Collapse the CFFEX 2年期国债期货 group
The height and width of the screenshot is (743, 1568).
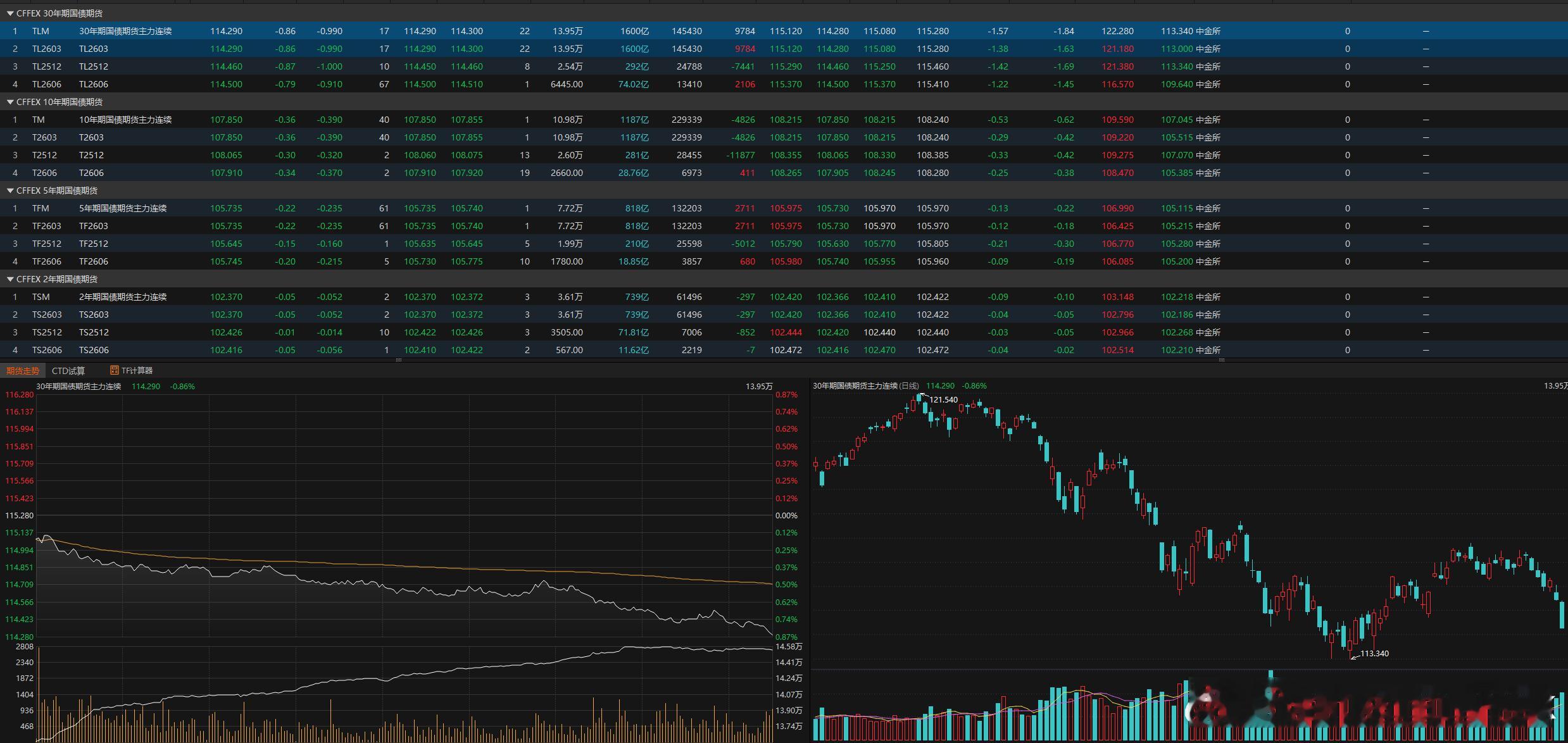[10, 279]
